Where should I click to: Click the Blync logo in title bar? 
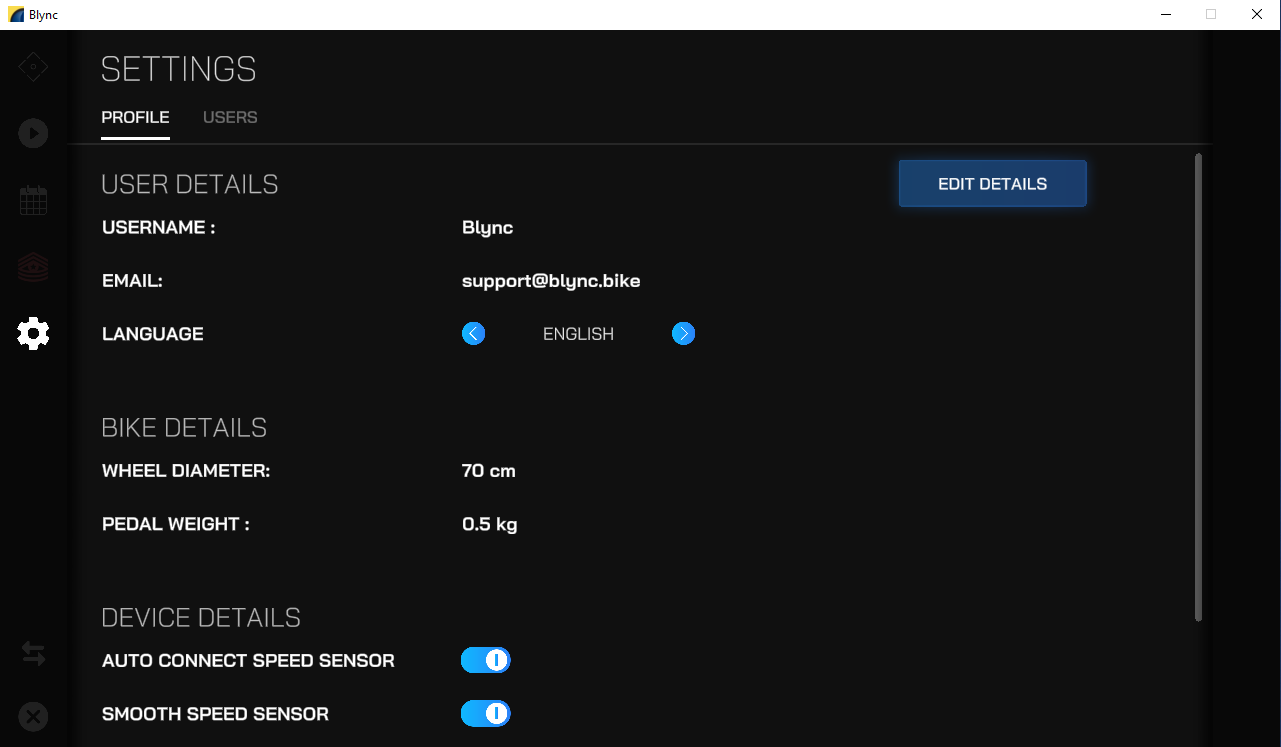click(x=16, y=14)
